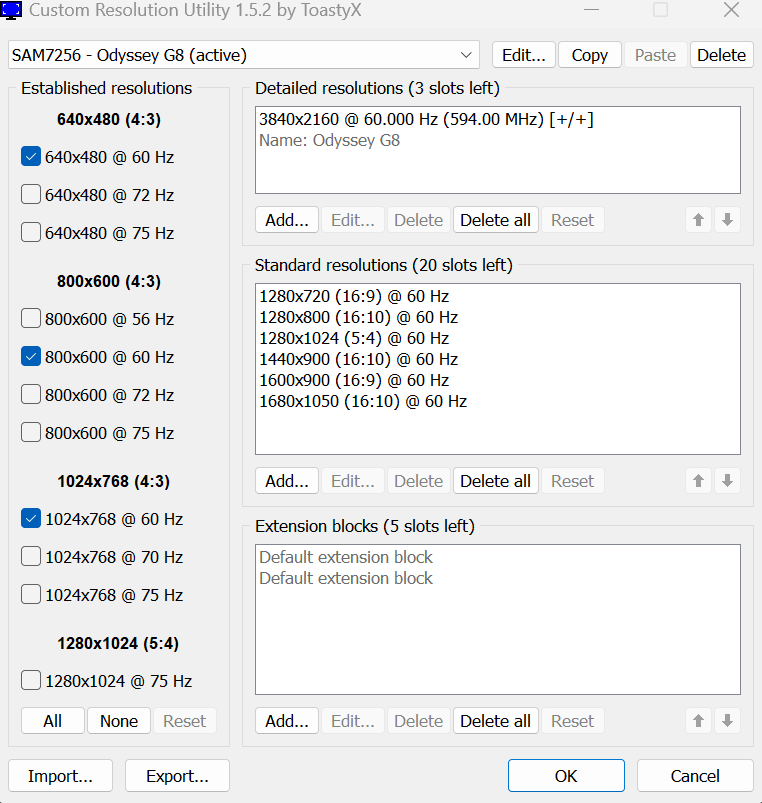Enable 800x600 @ 75 Hz resolution
The height and width of the screenshot is (803, 762).
point(31,433)
